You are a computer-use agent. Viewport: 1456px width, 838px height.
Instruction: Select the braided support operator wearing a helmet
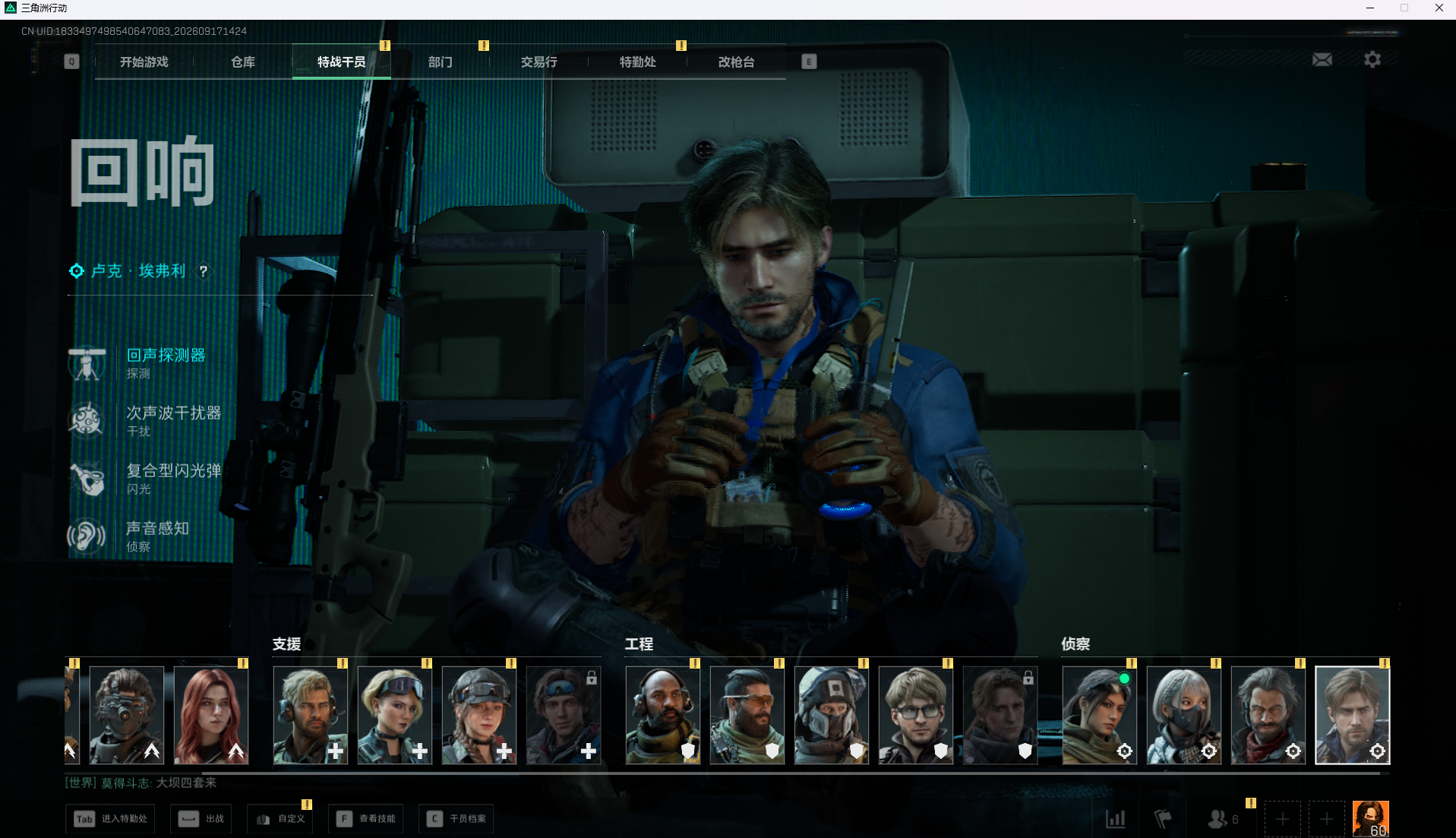pyautogui.click(x=479, y=715)
